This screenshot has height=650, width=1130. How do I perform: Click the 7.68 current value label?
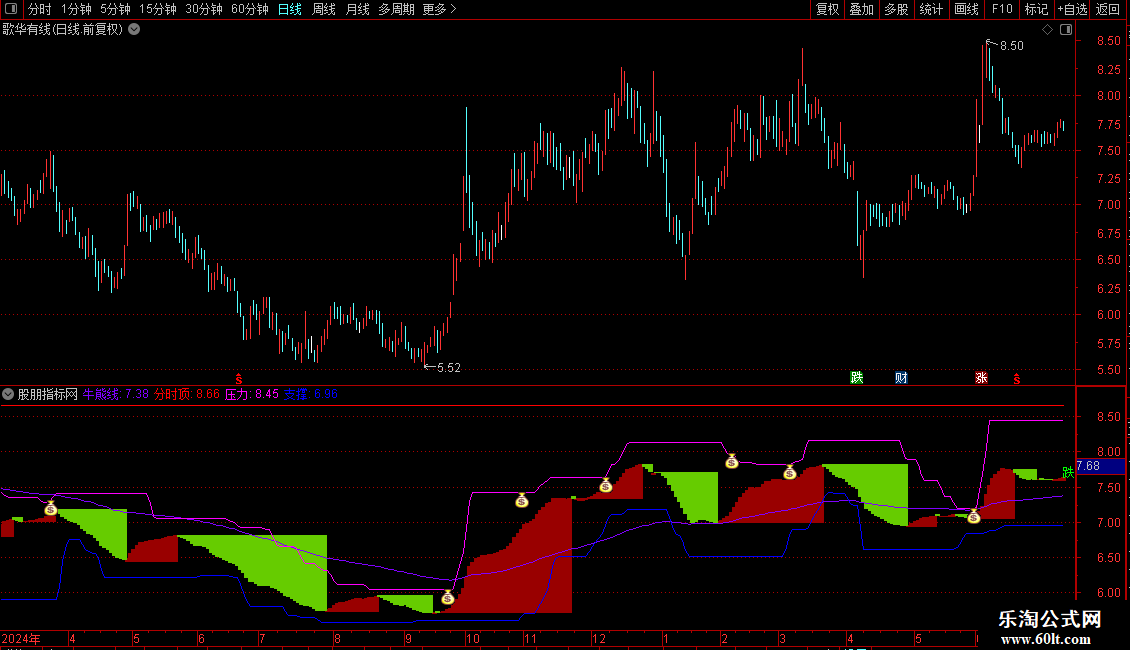[1100, 466]
